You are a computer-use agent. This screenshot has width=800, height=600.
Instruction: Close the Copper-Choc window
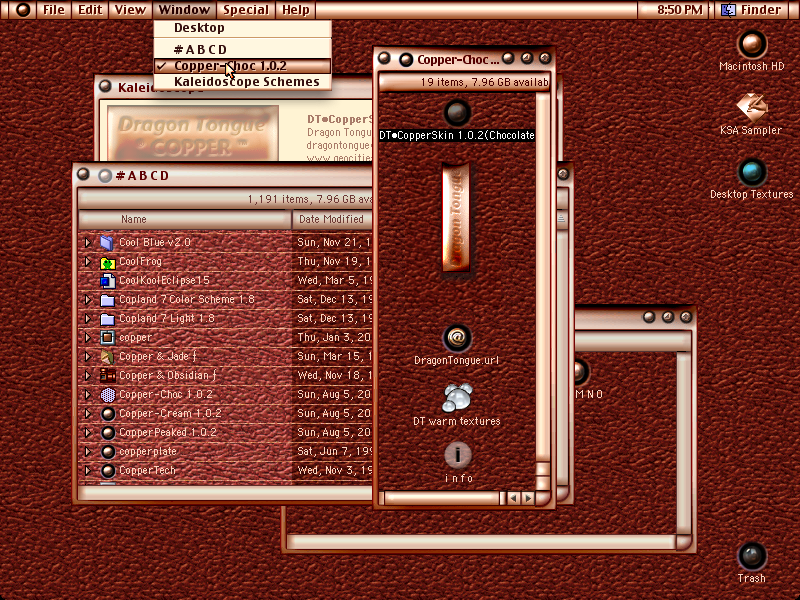click(384, 59)
